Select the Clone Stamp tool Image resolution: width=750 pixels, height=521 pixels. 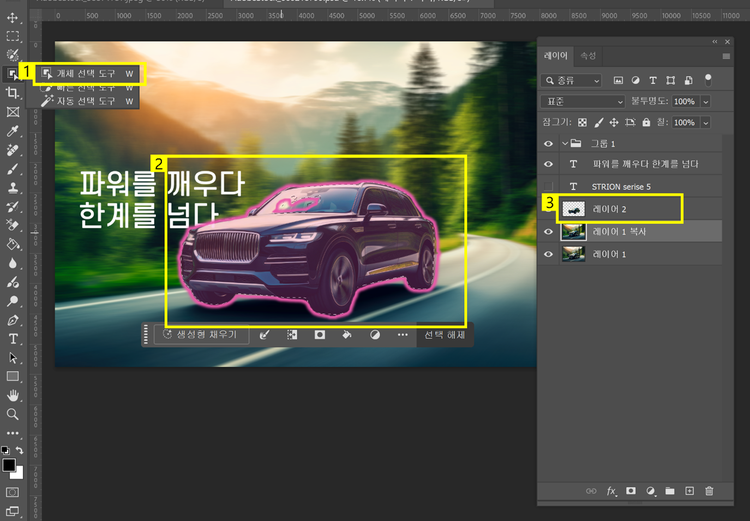point(12,188)
